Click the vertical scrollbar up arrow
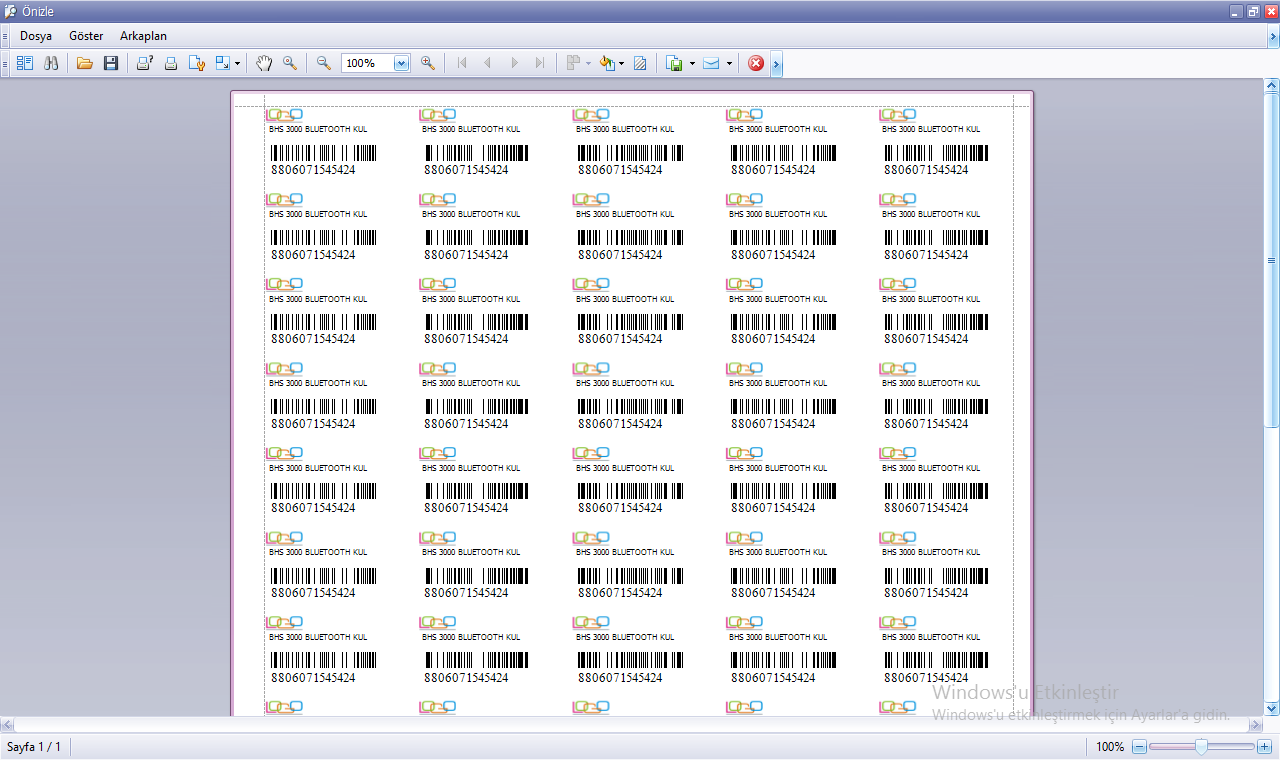Screen dimensions: 1280x760 (1271, 87)
